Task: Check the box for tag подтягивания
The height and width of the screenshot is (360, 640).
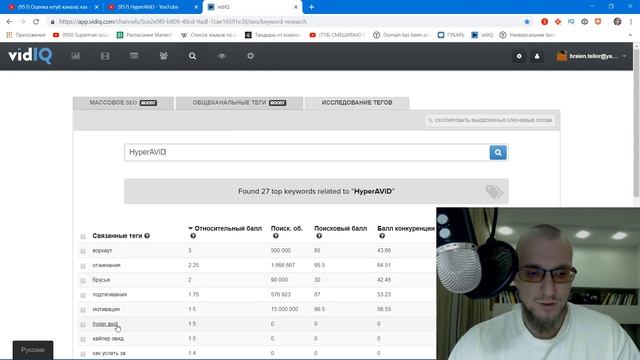Action: click(x=83, y=295)
